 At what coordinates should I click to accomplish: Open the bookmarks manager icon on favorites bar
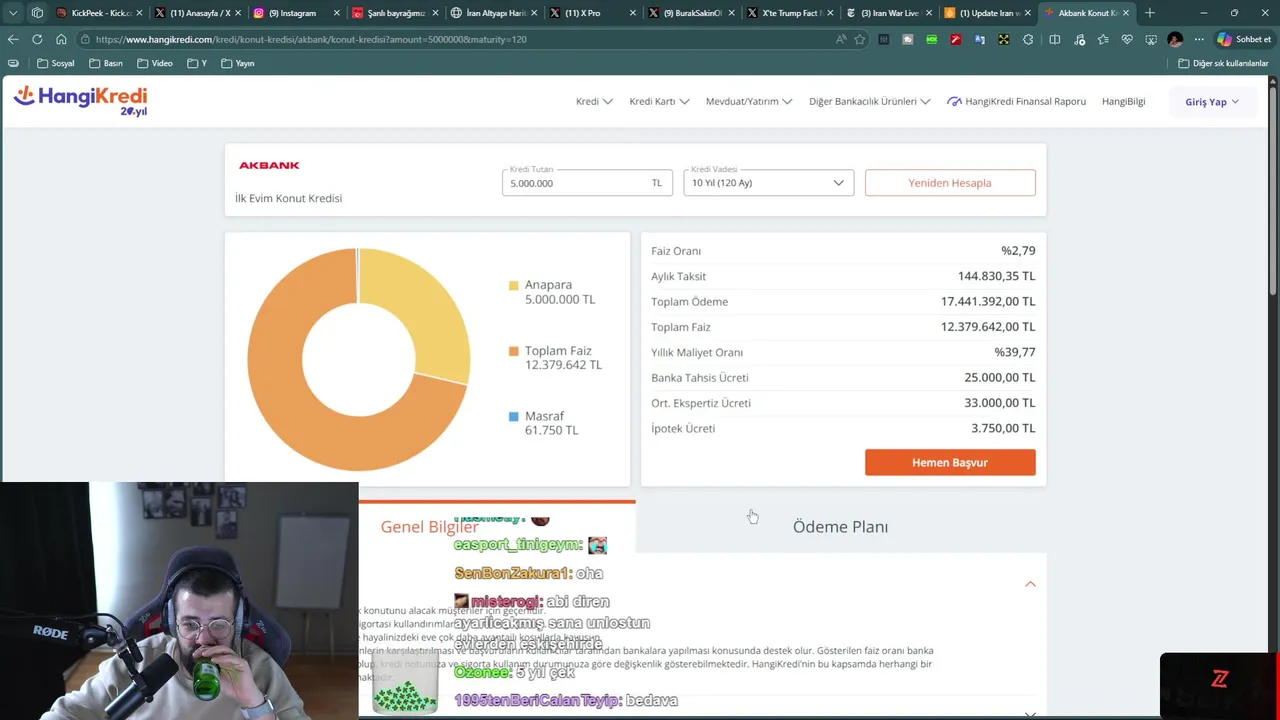click(13, 63)
